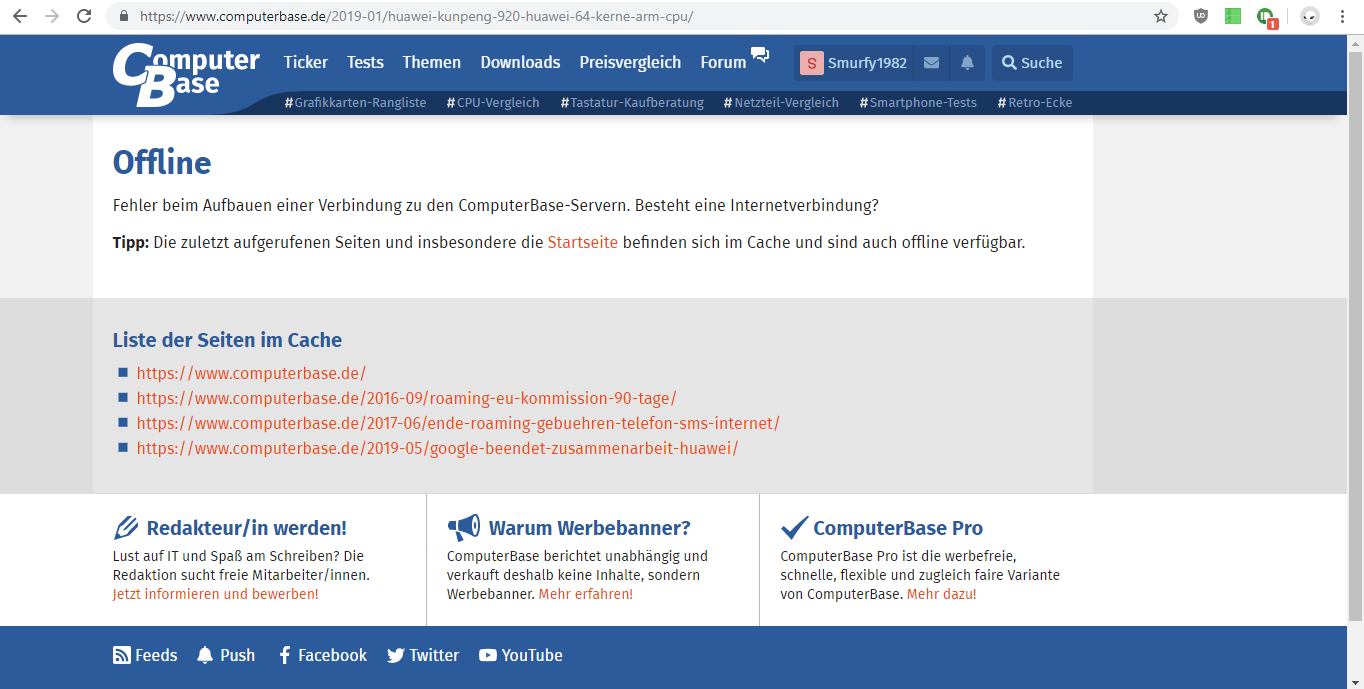Image resolution: width=1364 pixels, height=689 pixels.
Task: Click the browser forward arrow
Action: 52,16
